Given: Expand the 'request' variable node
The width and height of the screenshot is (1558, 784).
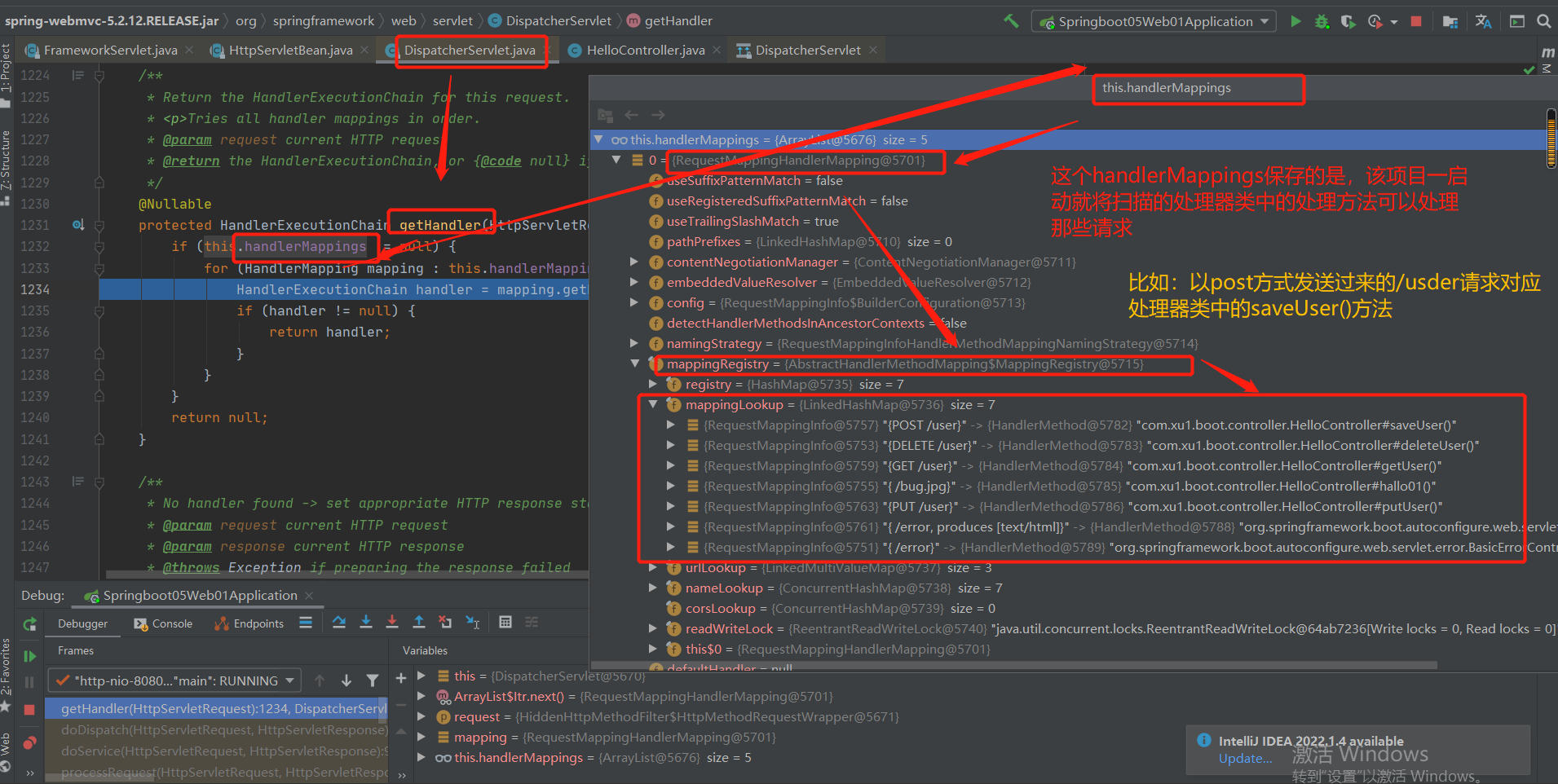Looking at the screenshot, I should pyautogui.click(x=421, y=717).
